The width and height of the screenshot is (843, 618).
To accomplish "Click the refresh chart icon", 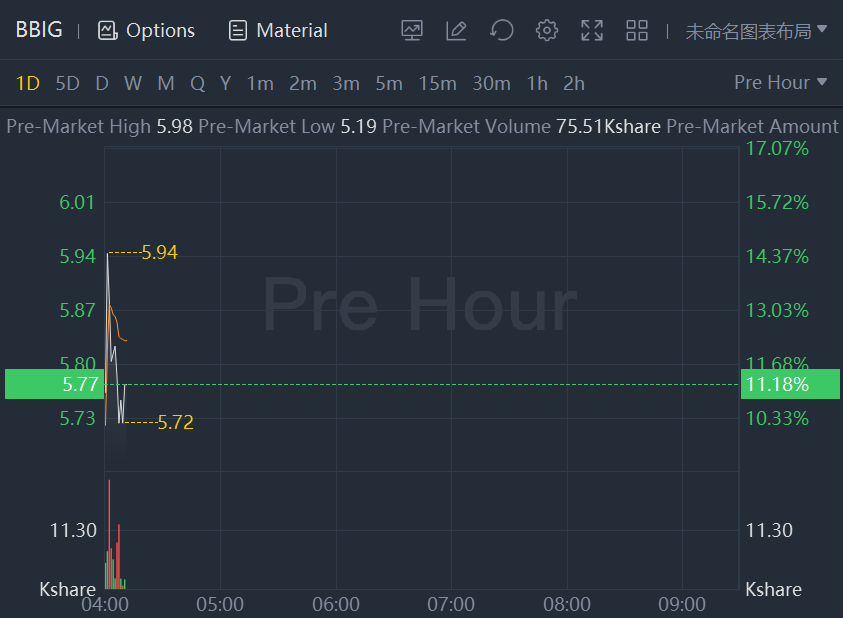I will pos(501,30).
